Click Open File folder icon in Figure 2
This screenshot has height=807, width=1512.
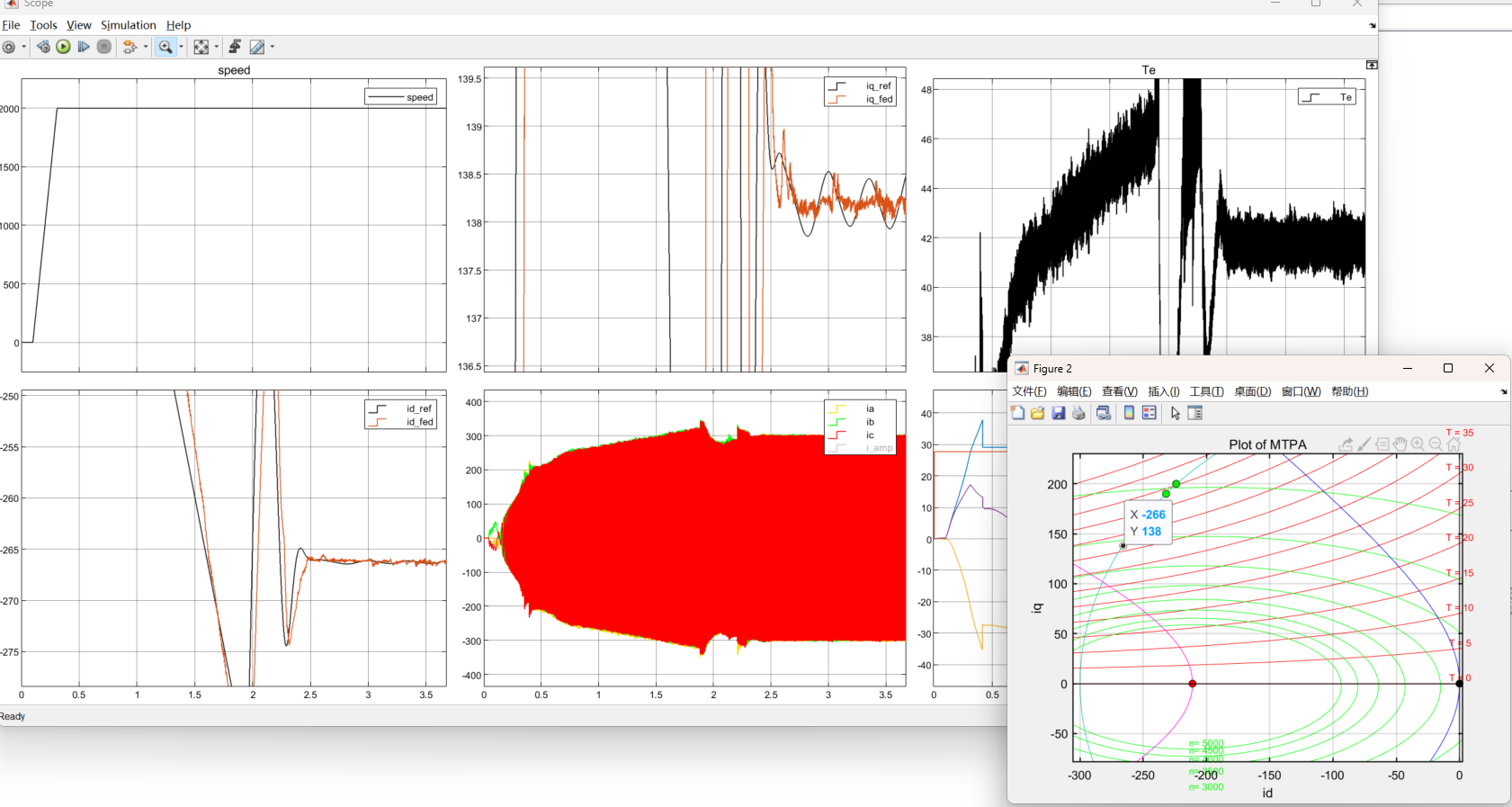point(1038,413)
